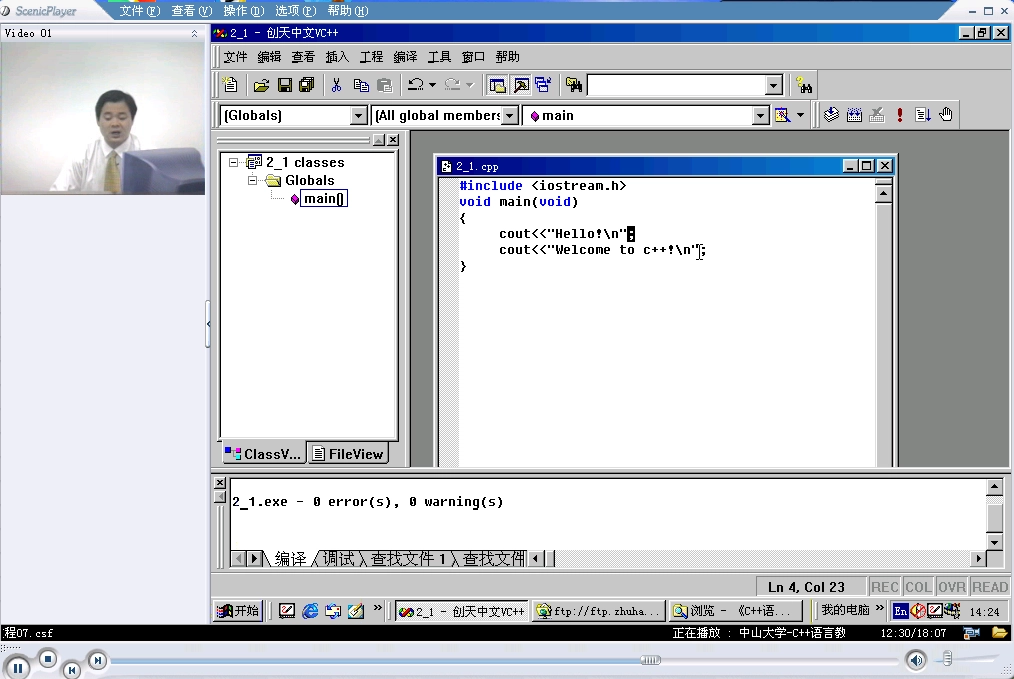
Task: Collapse the Globals tree node
Action: (251, 181)
